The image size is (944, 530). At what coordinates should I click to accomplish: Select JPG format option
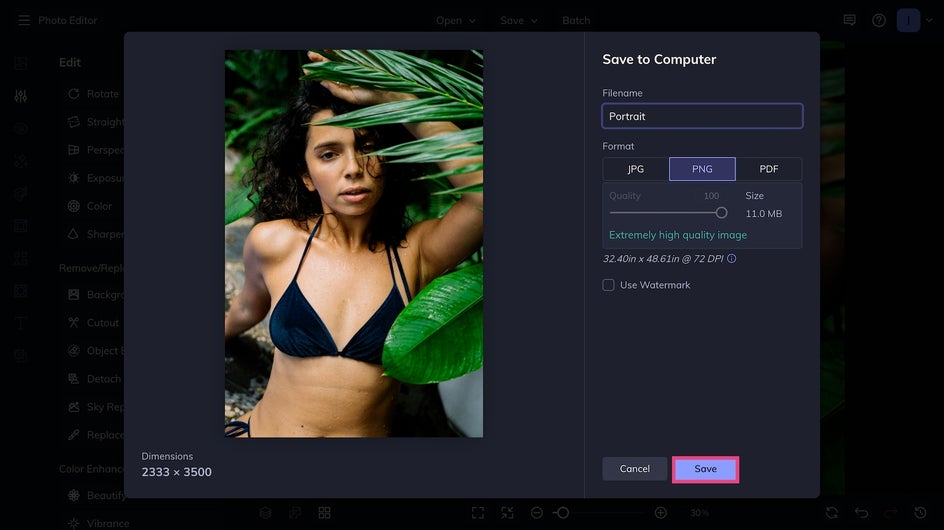[x=636, y=169]
